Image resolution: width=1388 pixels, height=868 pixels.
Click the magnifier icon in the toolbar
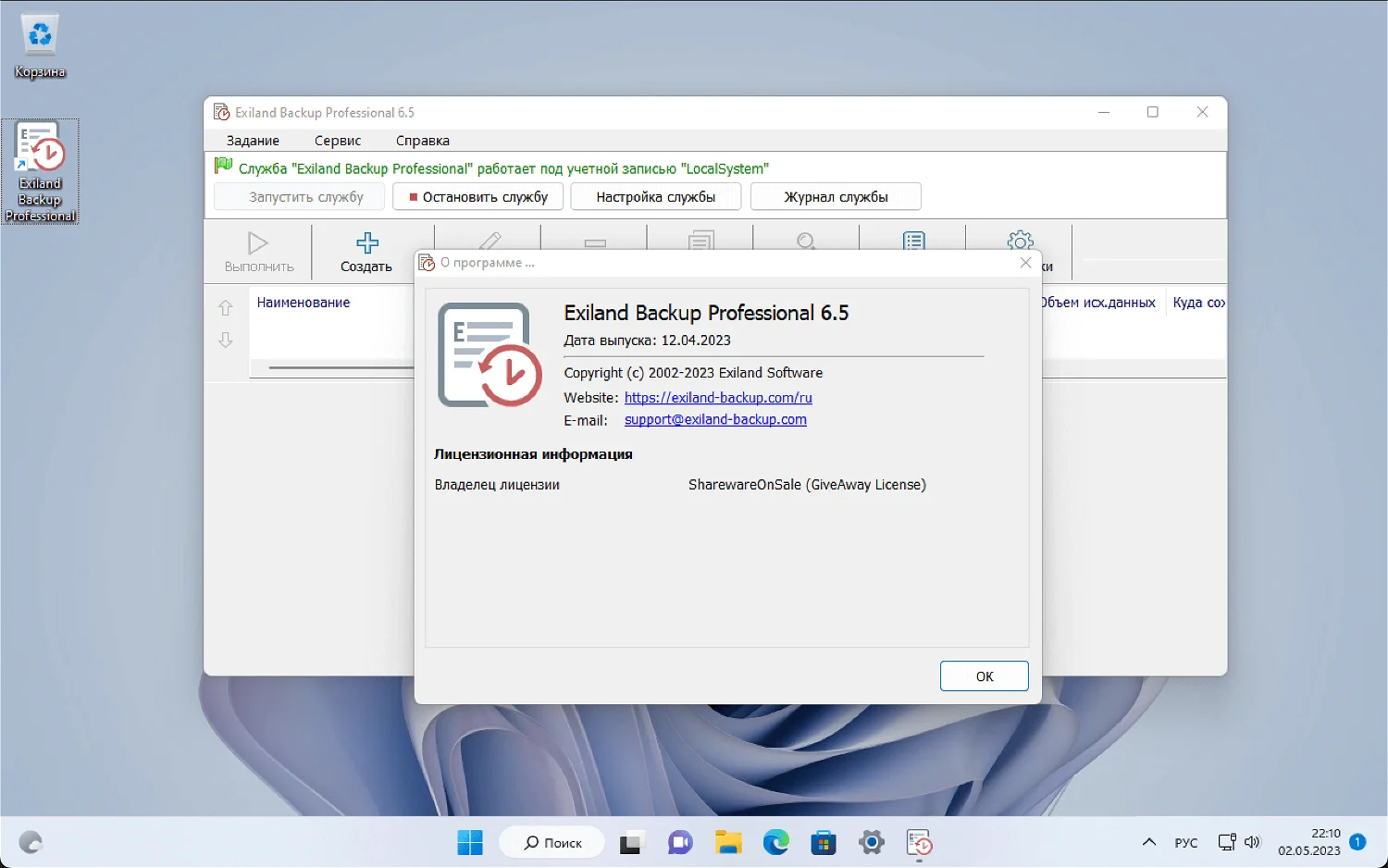point(807,241)
